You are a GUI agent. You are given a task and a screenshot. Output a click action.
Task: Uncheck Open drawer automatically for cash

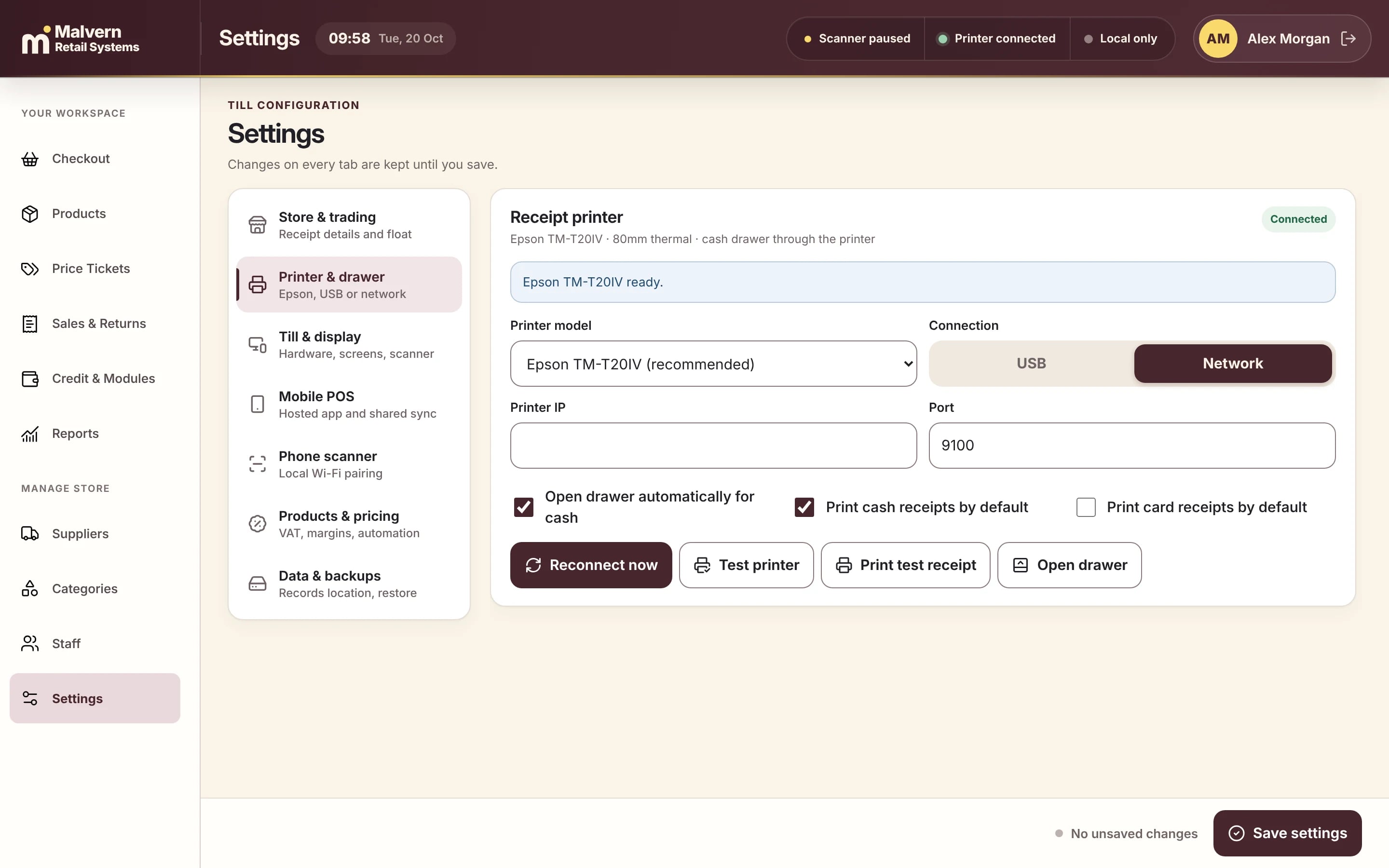(523, 507)
